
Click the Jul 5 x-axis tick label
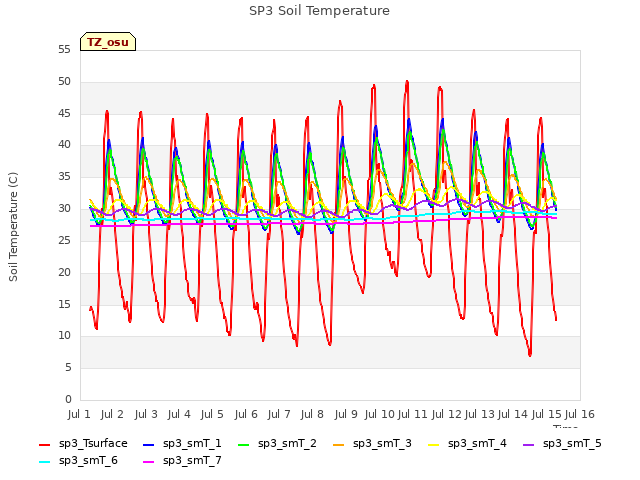click(x=212, y=414)
